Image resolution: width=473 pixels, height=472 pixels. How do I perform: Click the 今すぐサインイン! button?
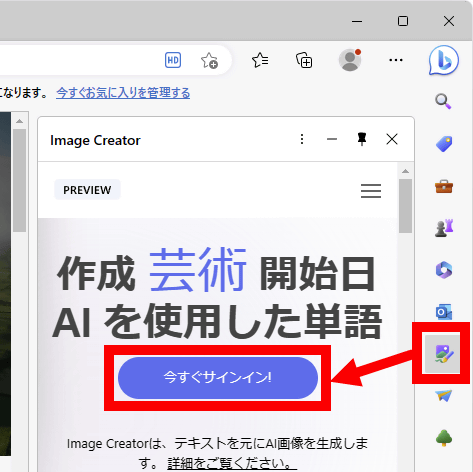(x=218, y=378)
